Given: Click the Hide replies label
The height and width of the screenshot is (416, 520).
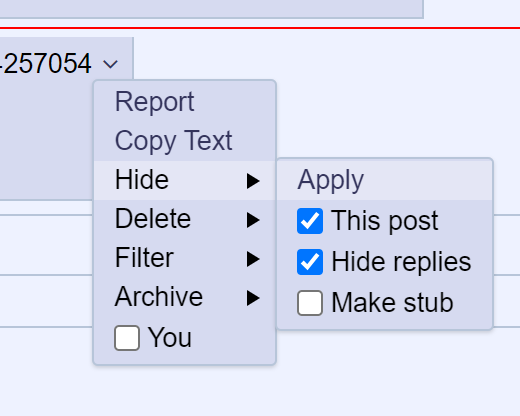Looking at the screenshot, I should 401,262.
